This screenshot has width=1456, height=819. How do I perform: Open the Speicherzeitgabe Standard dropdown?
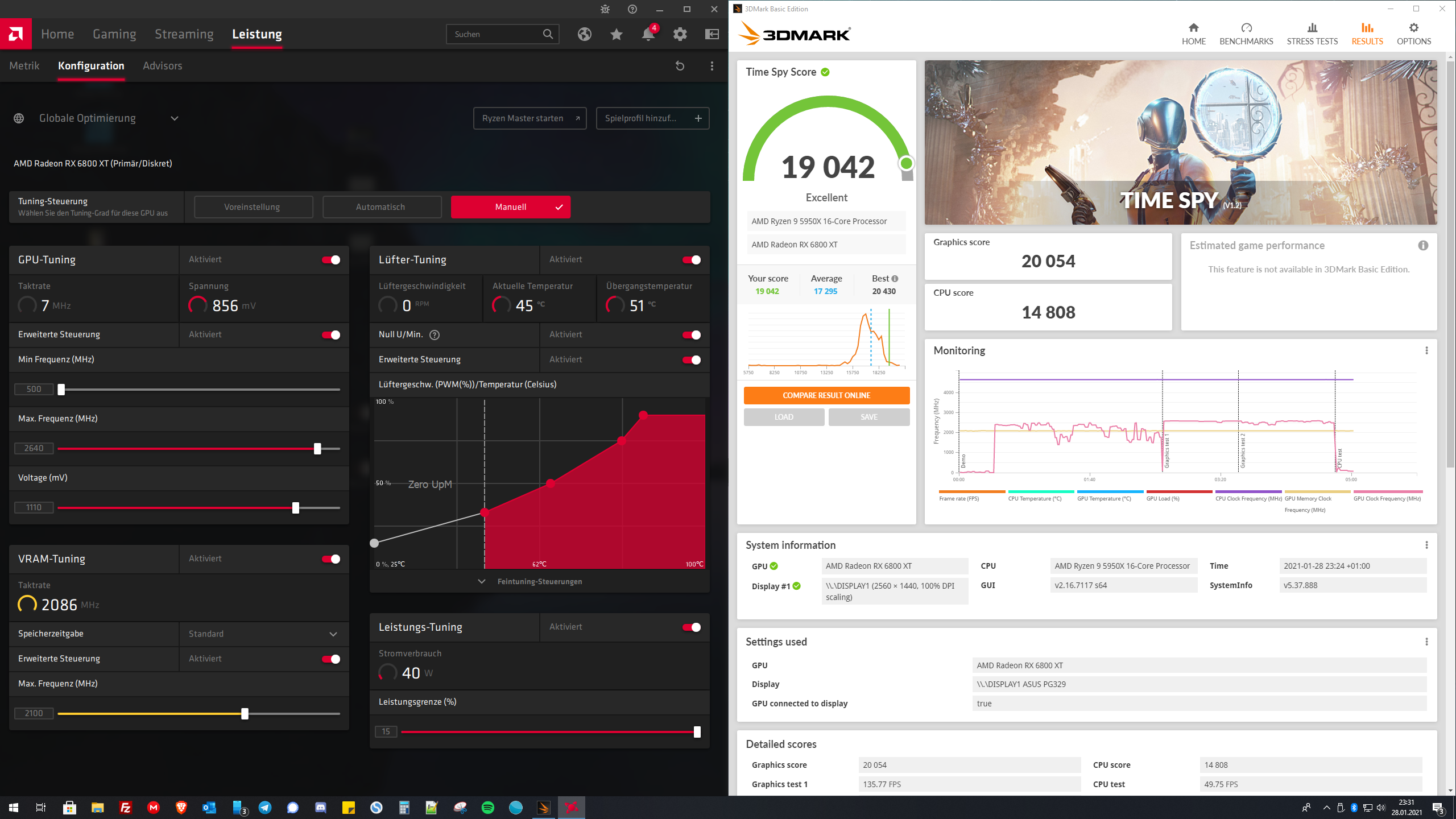tap(263, 634)
